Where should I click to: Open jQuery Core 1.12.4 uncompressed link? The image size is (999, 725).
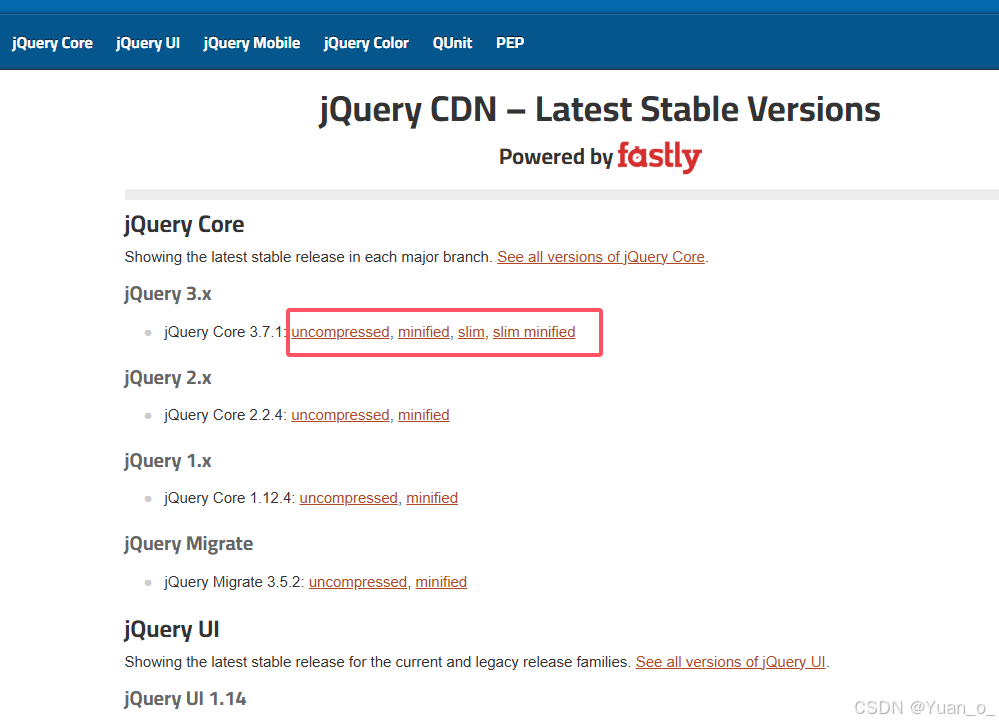349,498
